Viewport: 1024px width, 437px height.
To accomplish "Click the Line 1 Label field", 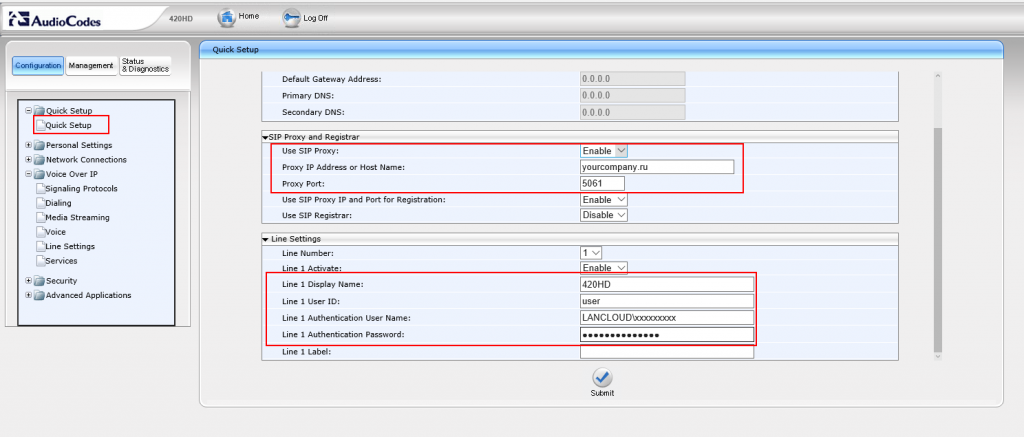I will pyautogui.click(x=666, y=352).
